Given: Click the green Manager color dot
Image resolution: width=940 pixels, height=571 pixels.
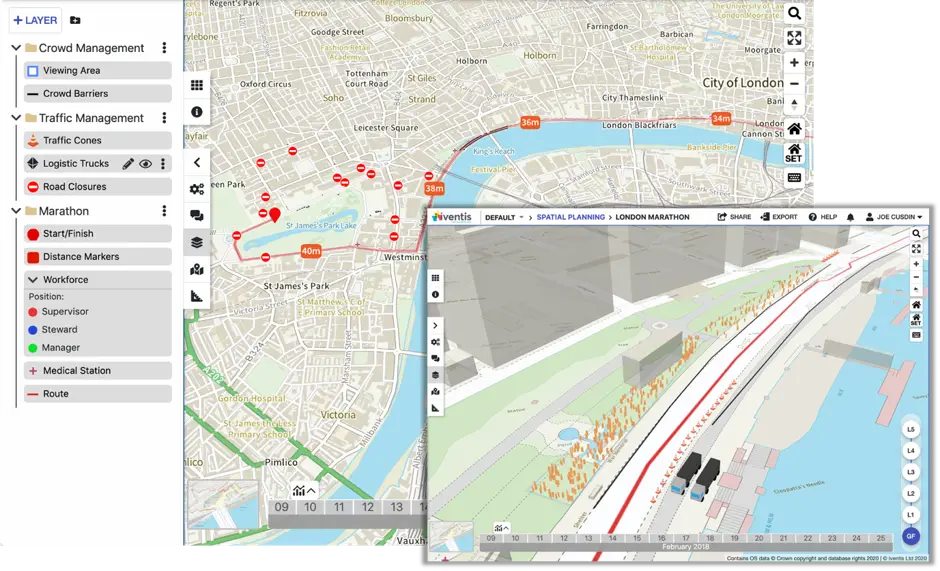Looking at the screenshot, I should pos(33,348).
